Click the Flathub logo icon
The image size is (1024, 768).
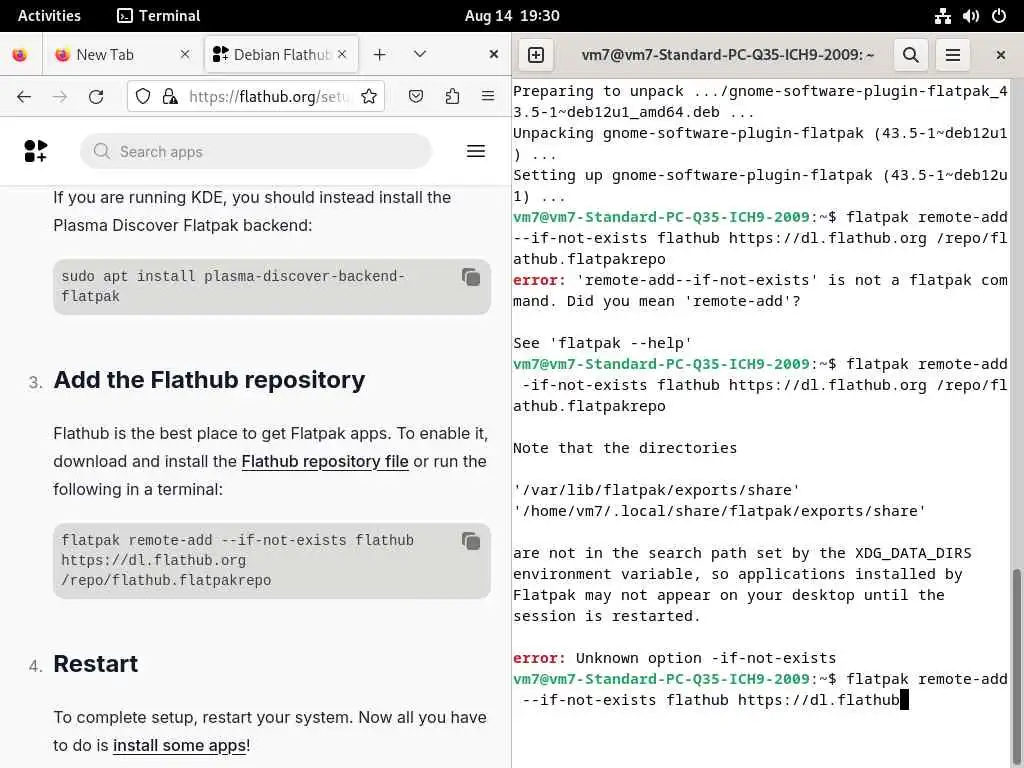point(36,151)
